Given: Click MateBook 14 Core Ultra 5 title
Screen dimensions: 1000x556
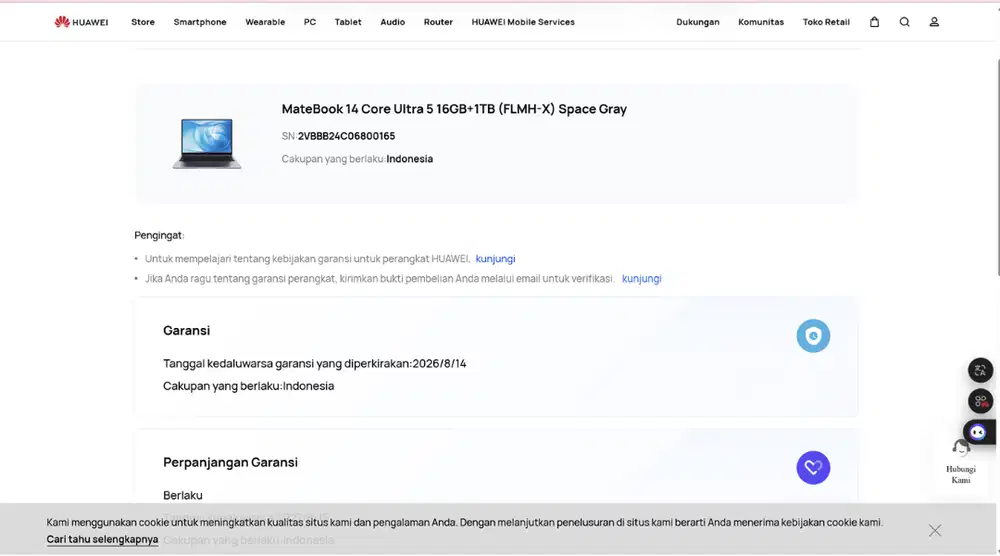Looking at the screenshot, I should pos(454,109).
